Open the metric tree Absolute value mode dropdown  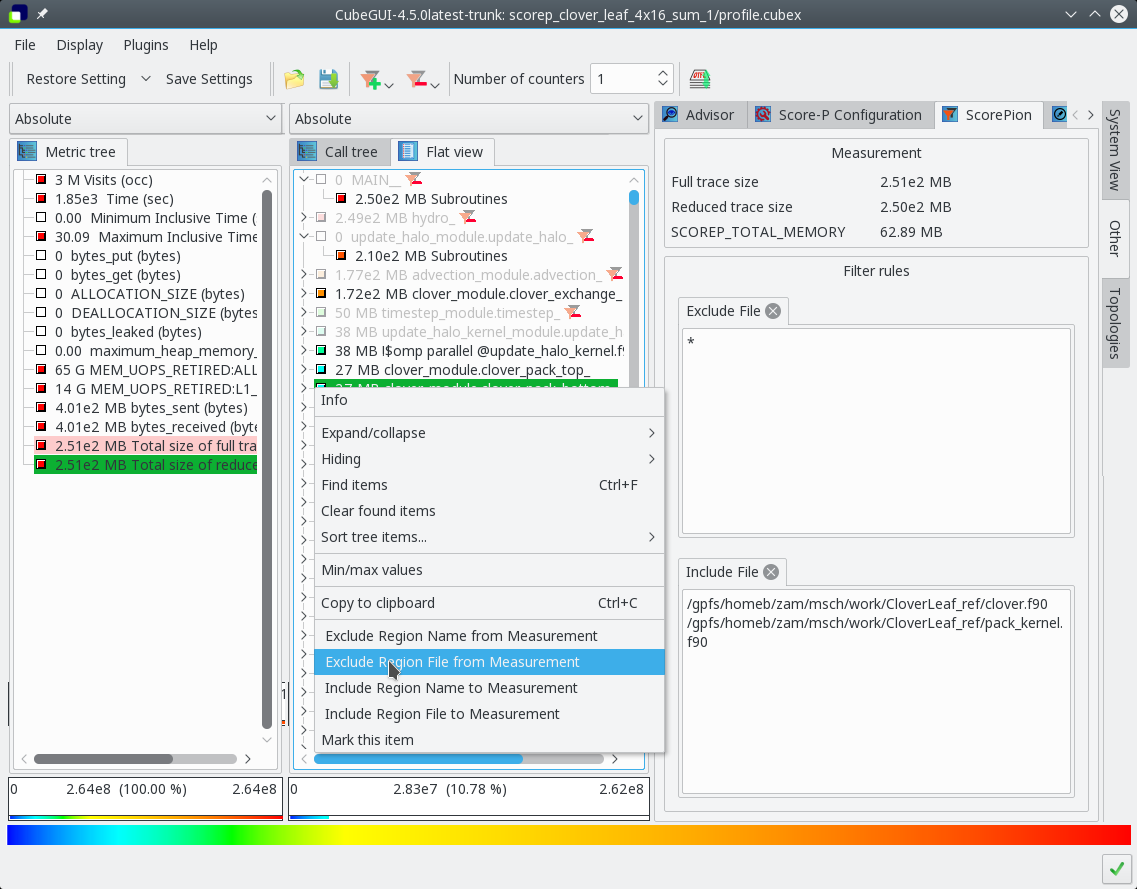[x=145, y=119]
